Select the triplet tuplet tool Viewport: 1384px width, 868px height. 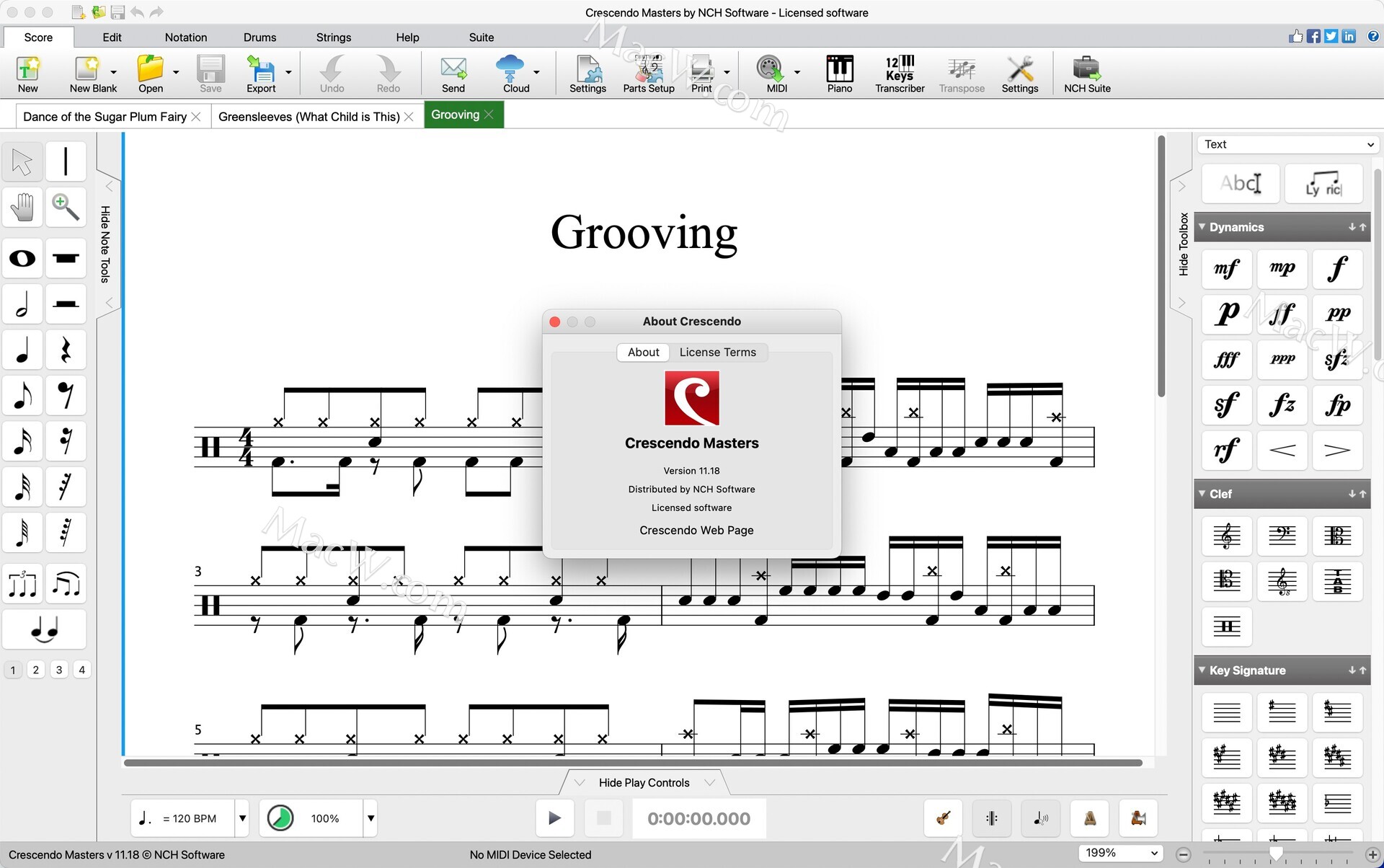(x=22, y=584)
